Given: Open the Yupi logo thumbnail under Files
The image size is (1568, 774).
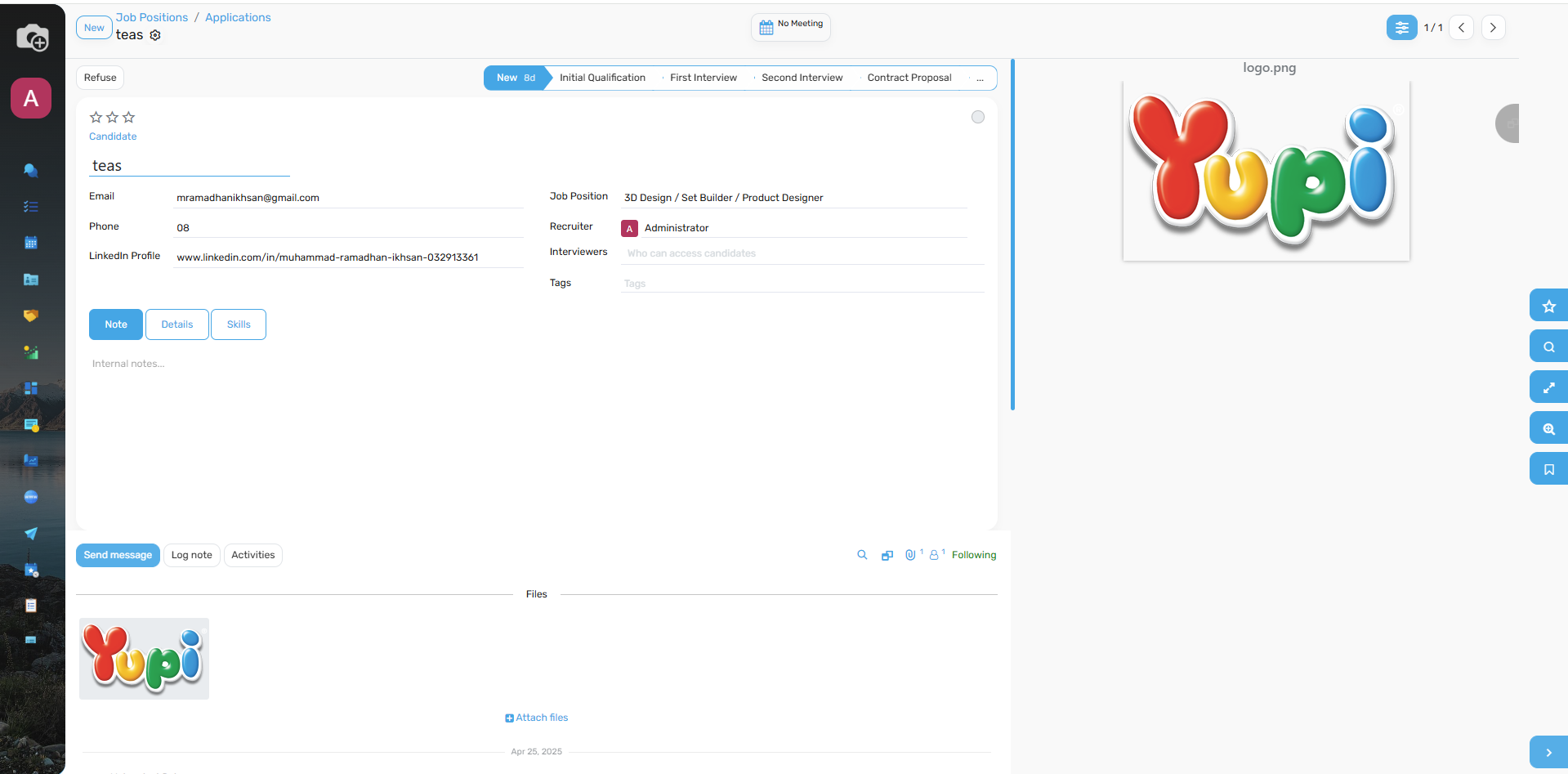Looking at the screenshot, I should pyautogui.click(x=144, y=659).
